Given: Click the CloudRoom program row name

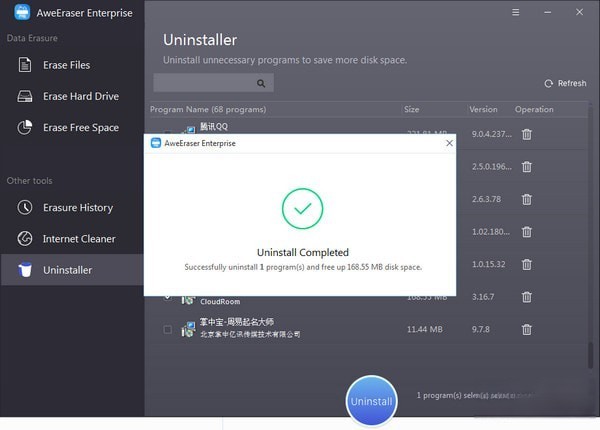Looking at the screenshot, I should (220, 301).
